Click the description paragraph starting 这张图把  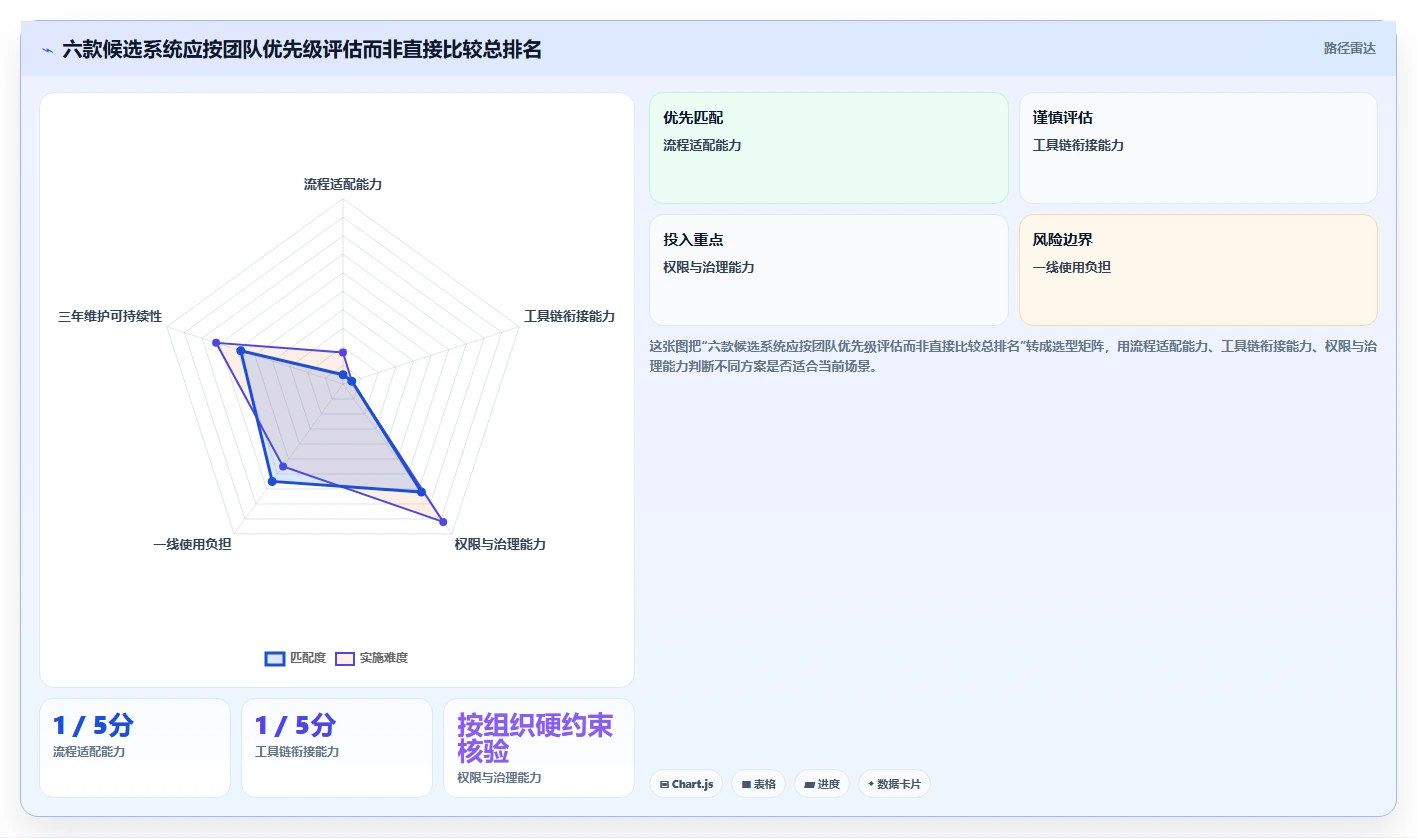pyautogui.click(x=1013, y=356)
